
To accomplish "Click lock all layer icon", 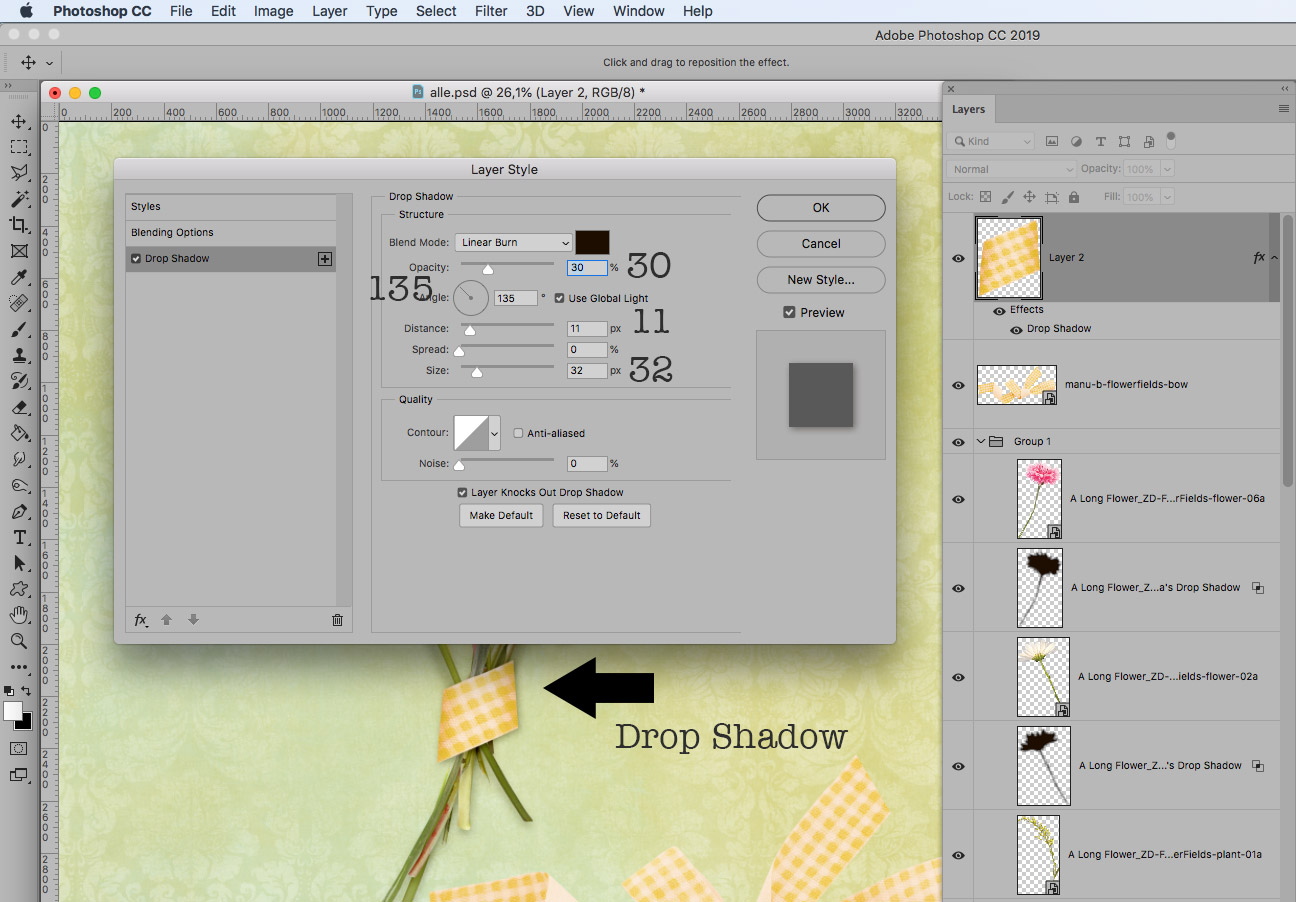I will coord(1074,198).
